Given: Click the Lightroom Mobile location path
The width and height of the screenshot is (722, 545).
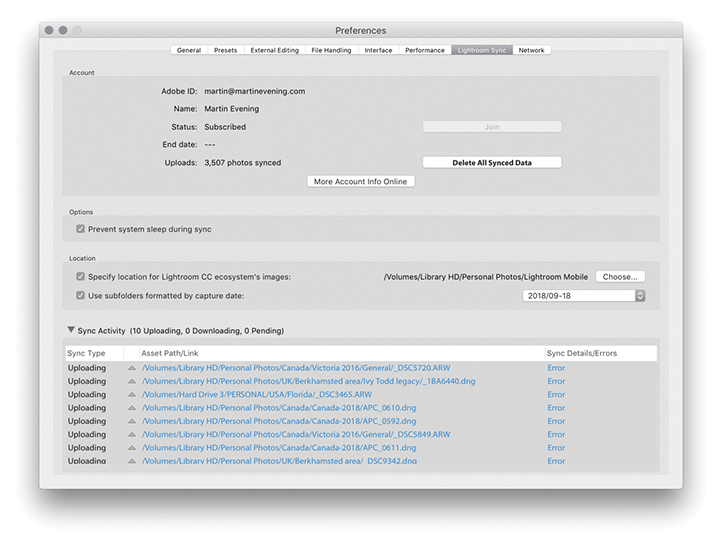Looking at the screenshot, I should point(486,277).
